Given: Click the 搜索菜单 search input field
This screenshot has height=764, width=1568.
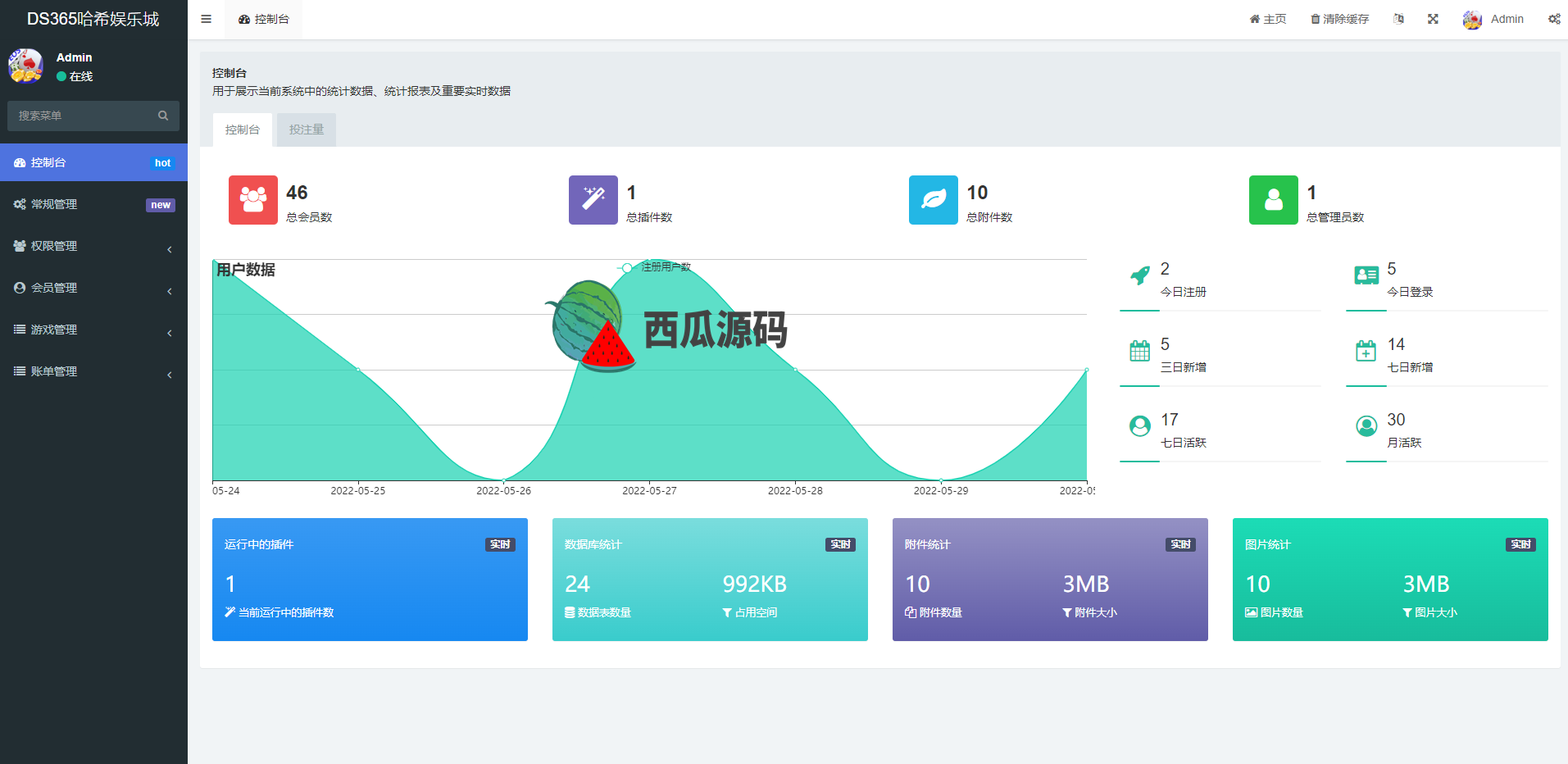Looking at the screenshot, I should click(84, 116).
